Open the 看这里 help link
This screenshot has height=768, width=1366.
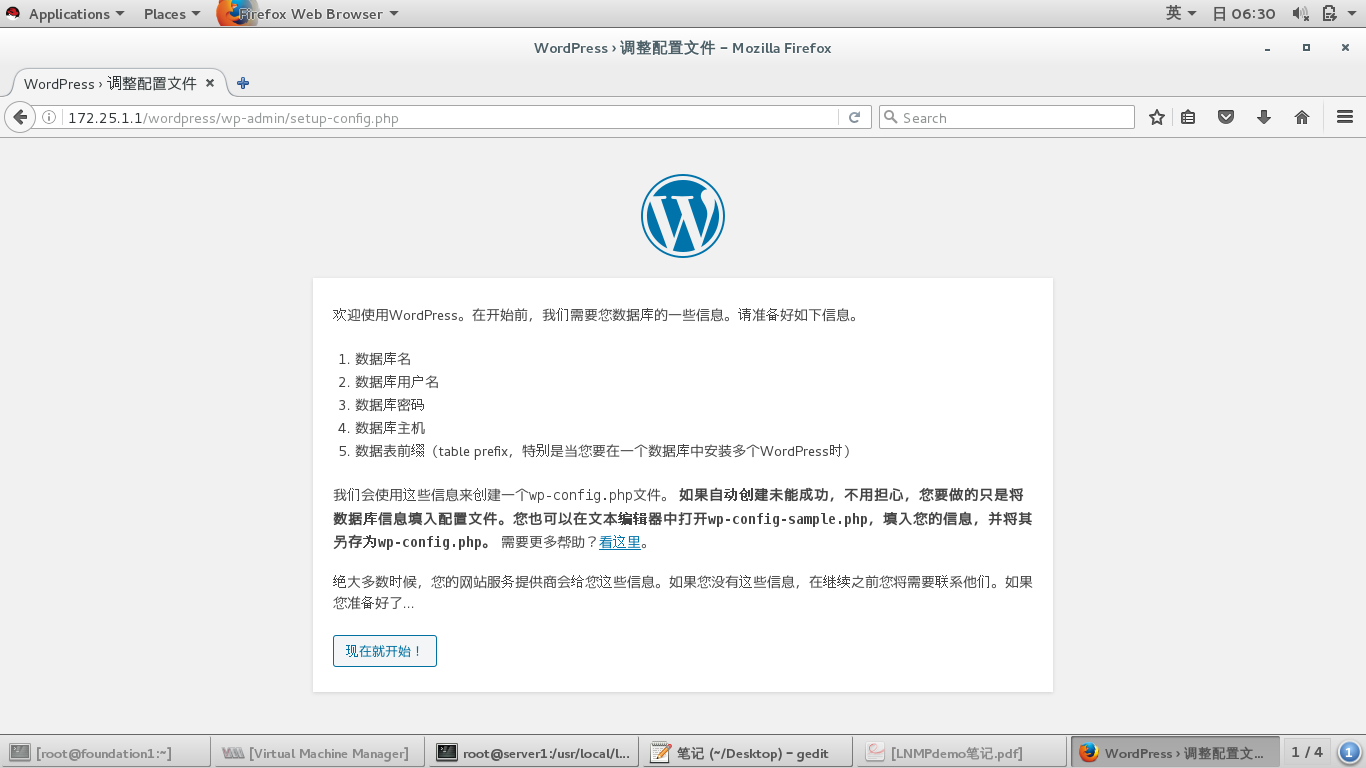620,542
